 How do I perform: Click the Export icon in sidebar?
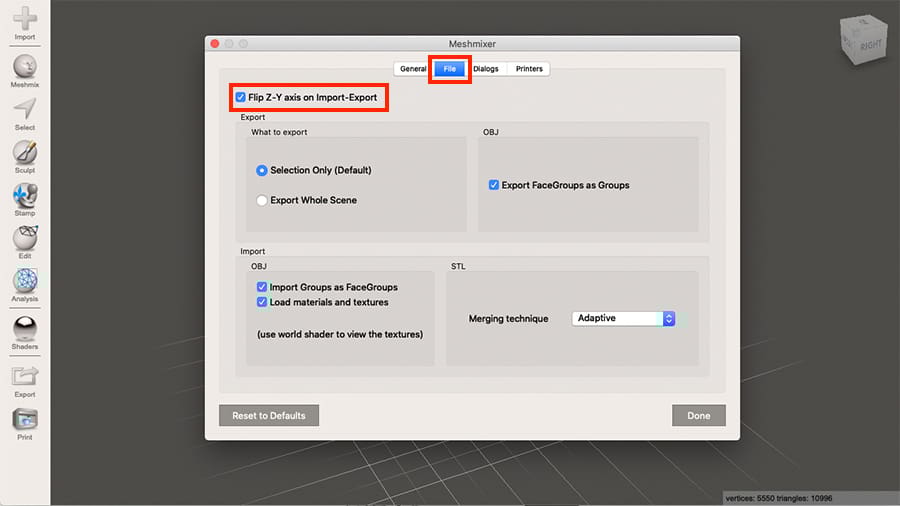tap(25, 381)
